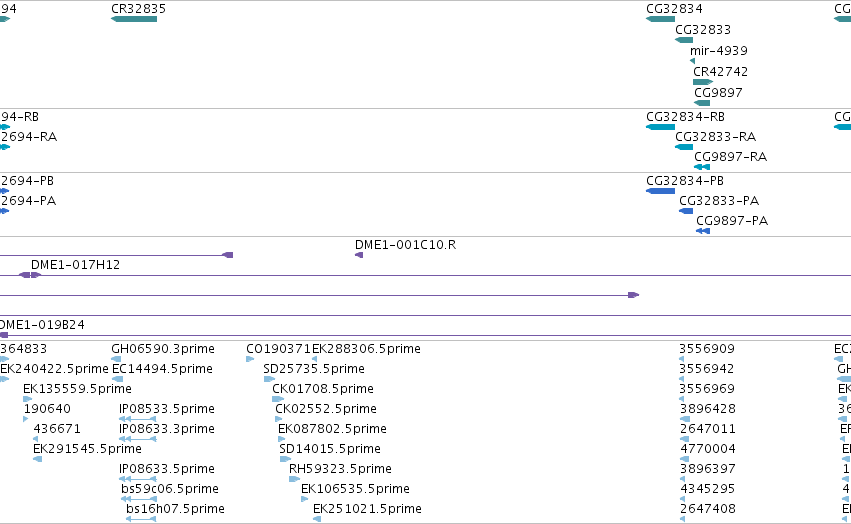Select the EK106535.5prime EST
The width and height of the screenshot is (851, 524).
pyautogui.click(x=304, y=500)
